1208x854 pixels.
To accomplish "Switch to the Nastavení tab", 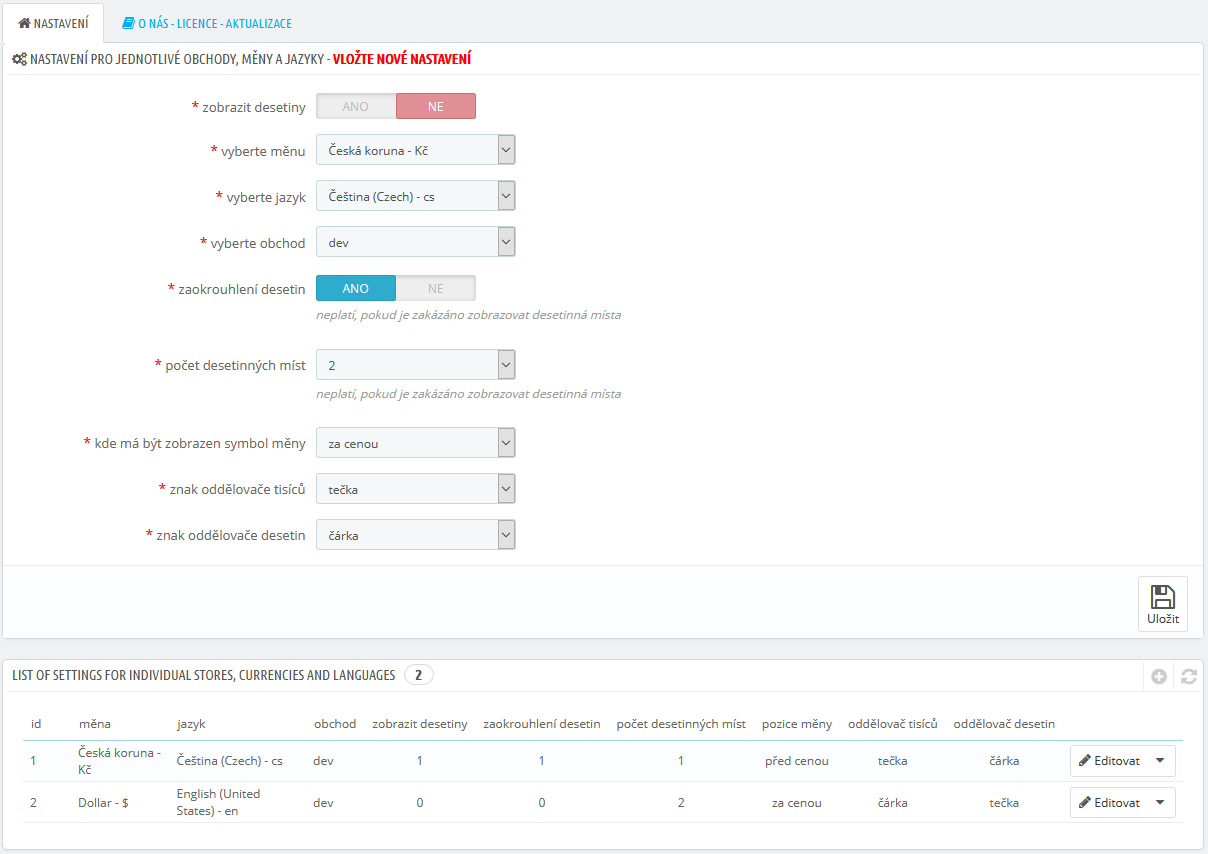I will pyautogui.click(x=53, y=22).
